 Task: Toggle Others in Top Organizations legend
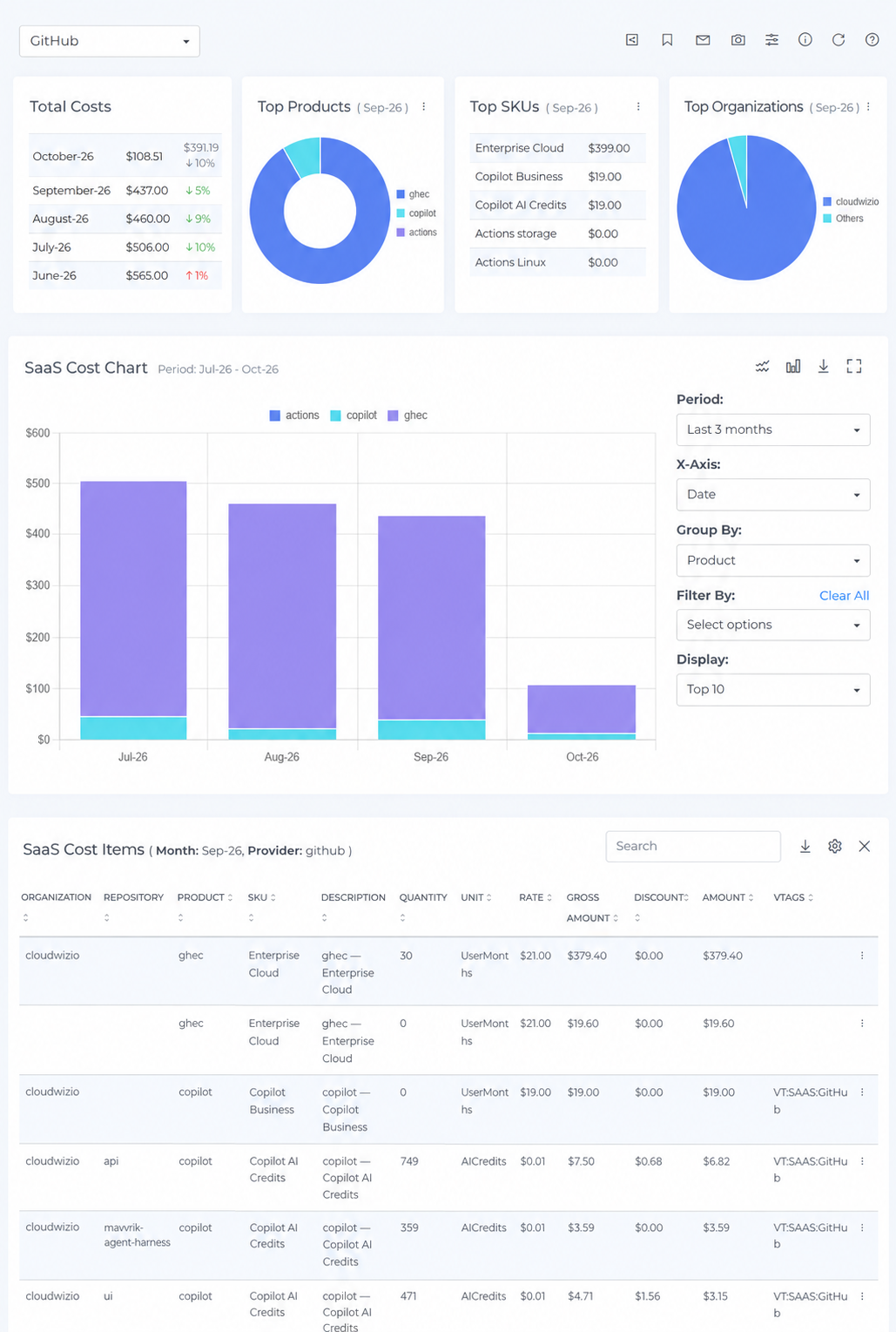(x=843, y=219)
